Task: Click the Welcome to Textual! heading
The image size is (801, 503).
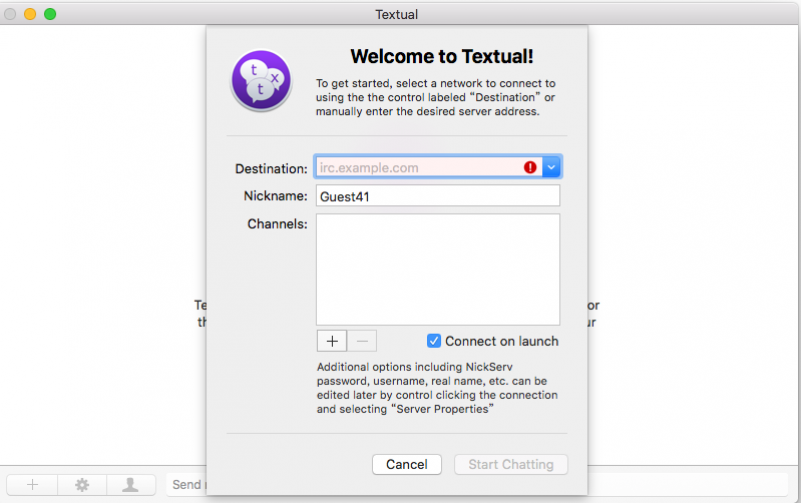Action: pos(442,56)
